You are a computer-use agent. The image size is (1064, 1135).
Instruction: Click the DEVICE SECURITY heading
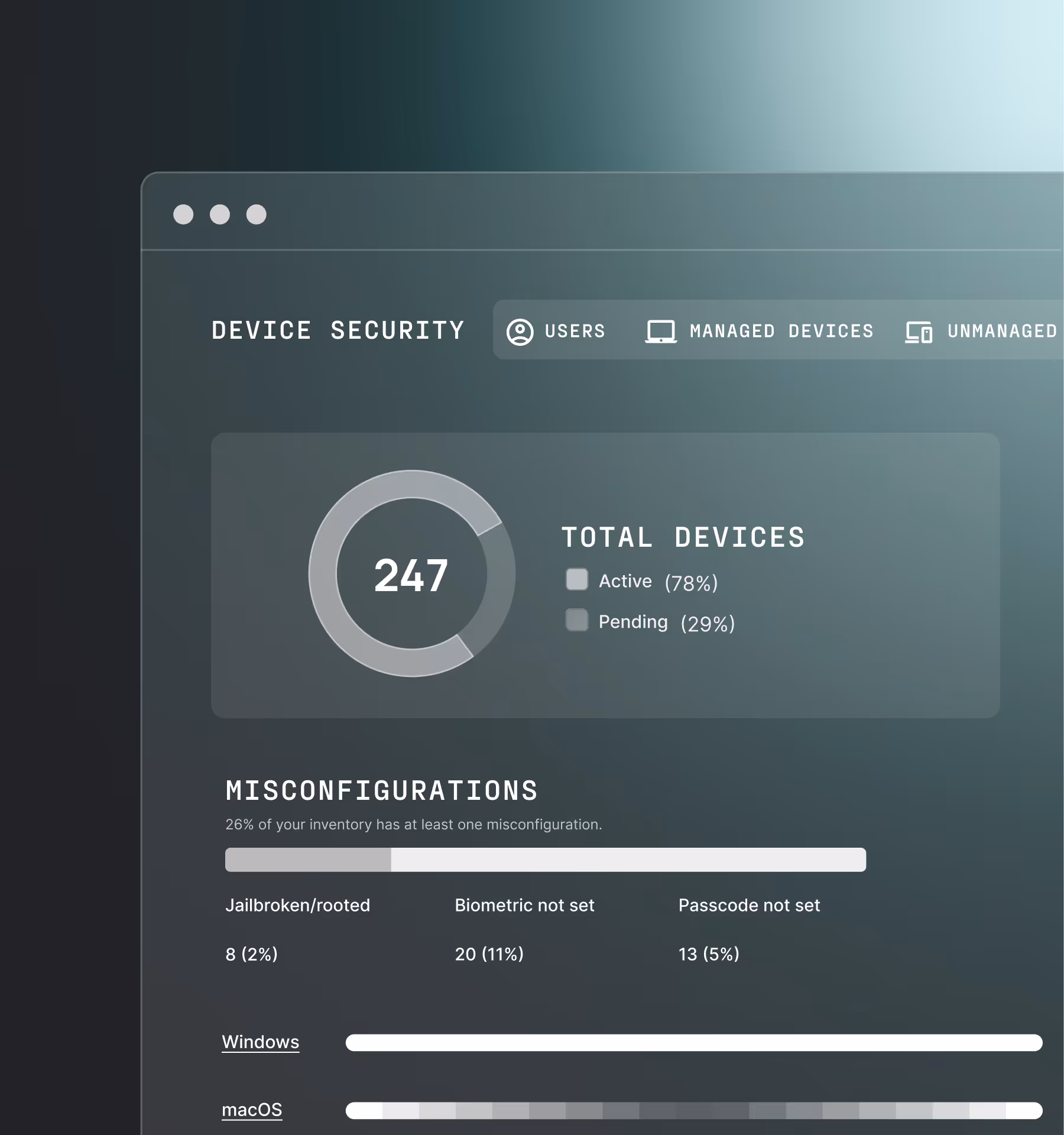(x=338, y=330)
